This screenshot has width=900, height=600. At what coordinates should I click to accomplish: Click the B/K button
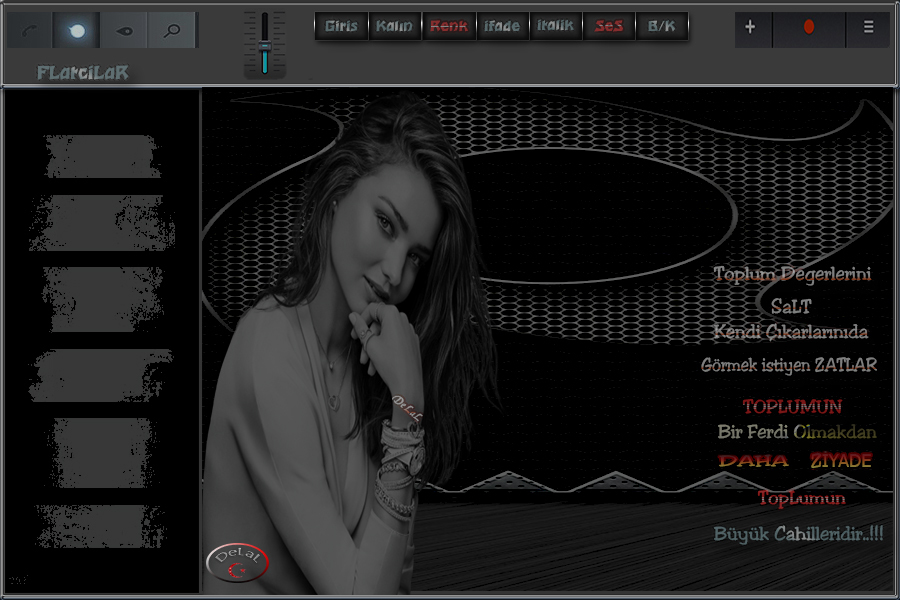(x=661, y=26)
